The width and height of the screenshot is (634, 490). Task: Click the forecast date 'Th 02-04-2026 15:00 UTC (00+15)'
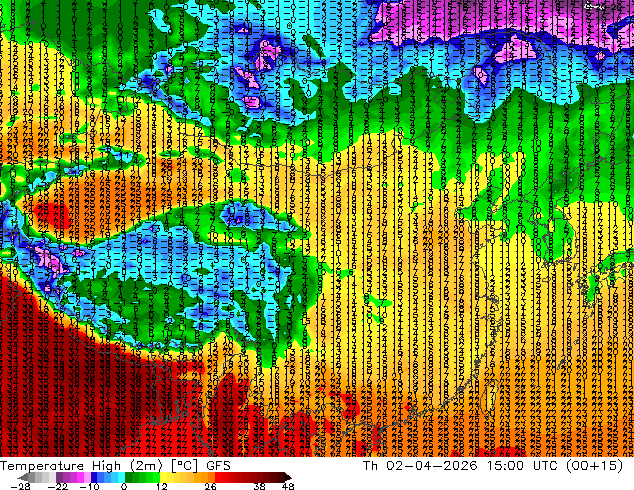493,466
